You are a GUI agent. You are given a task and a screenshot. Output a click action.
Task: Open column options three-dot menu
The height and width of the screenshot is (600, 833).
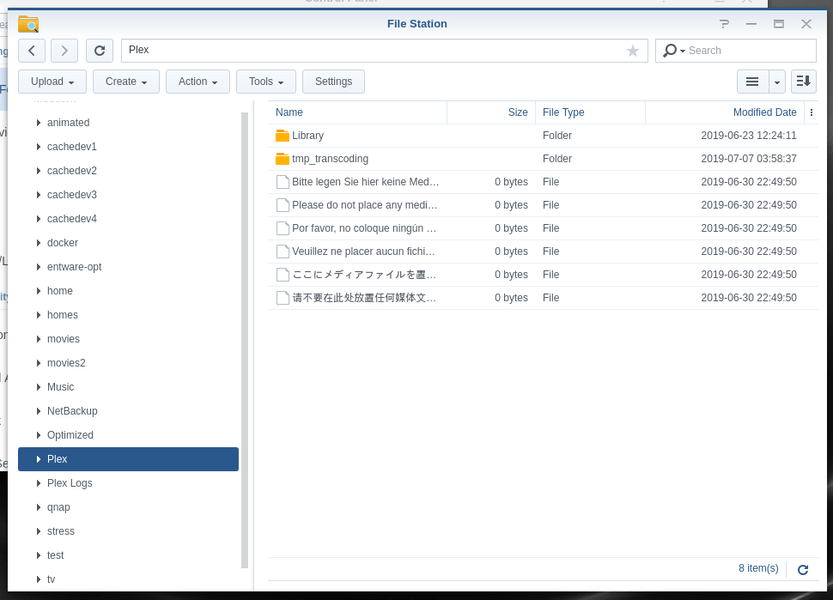[x=811, y=112]
